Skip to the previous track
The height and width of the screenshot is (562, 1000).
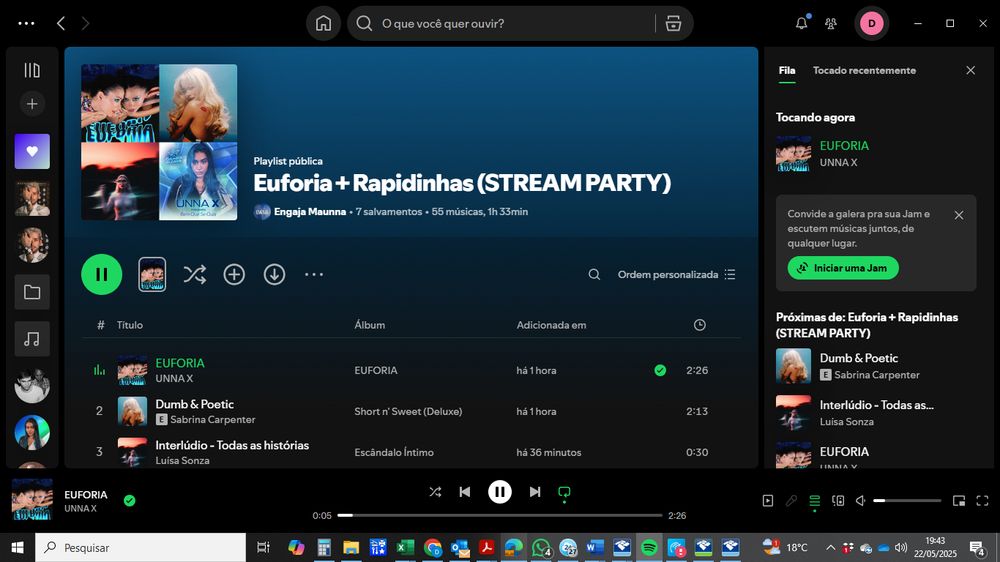[465, 492]
